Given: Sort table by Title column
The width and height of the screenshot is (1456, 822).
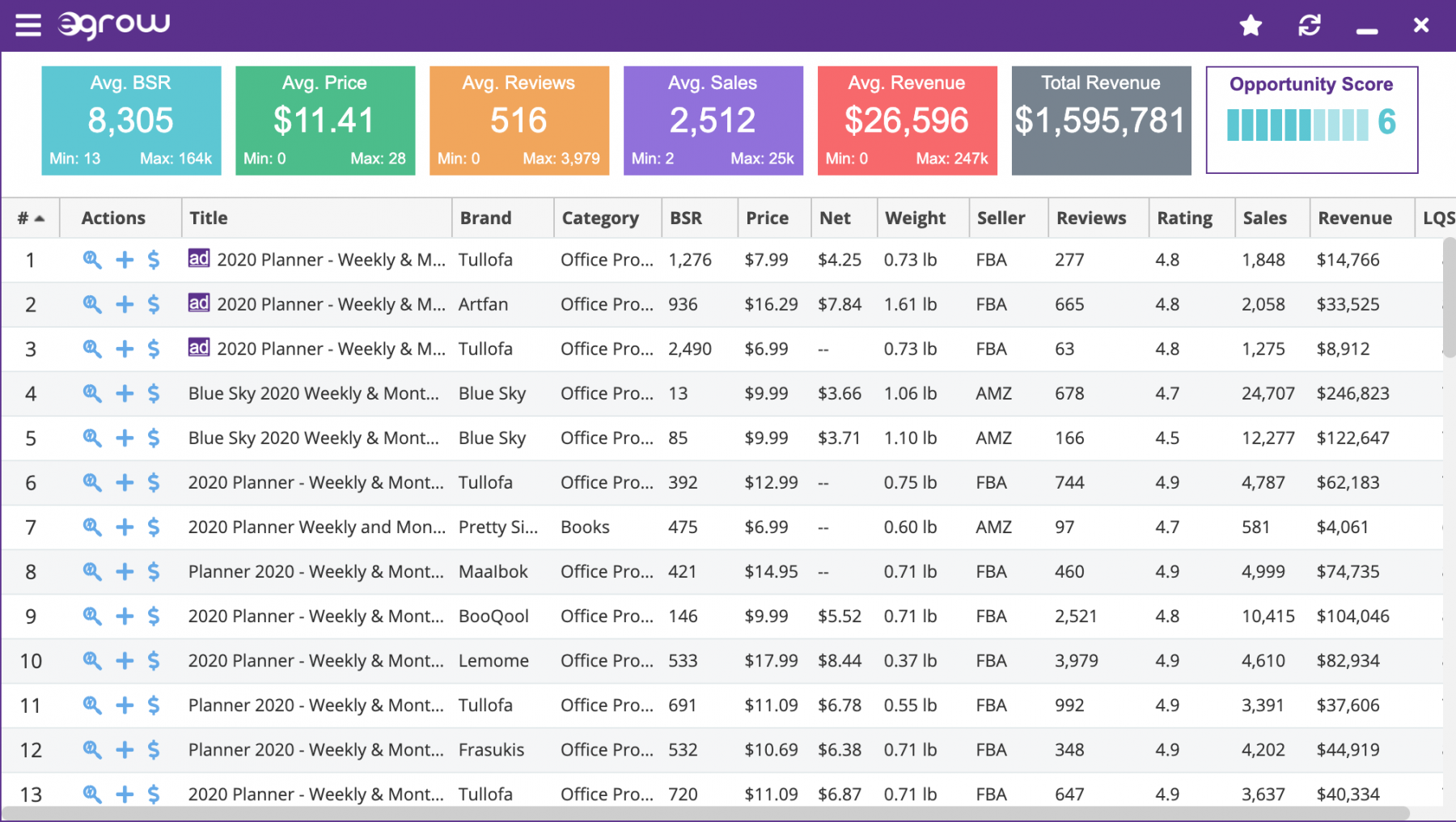Looking at the screenshot, I should click(316, 218).
